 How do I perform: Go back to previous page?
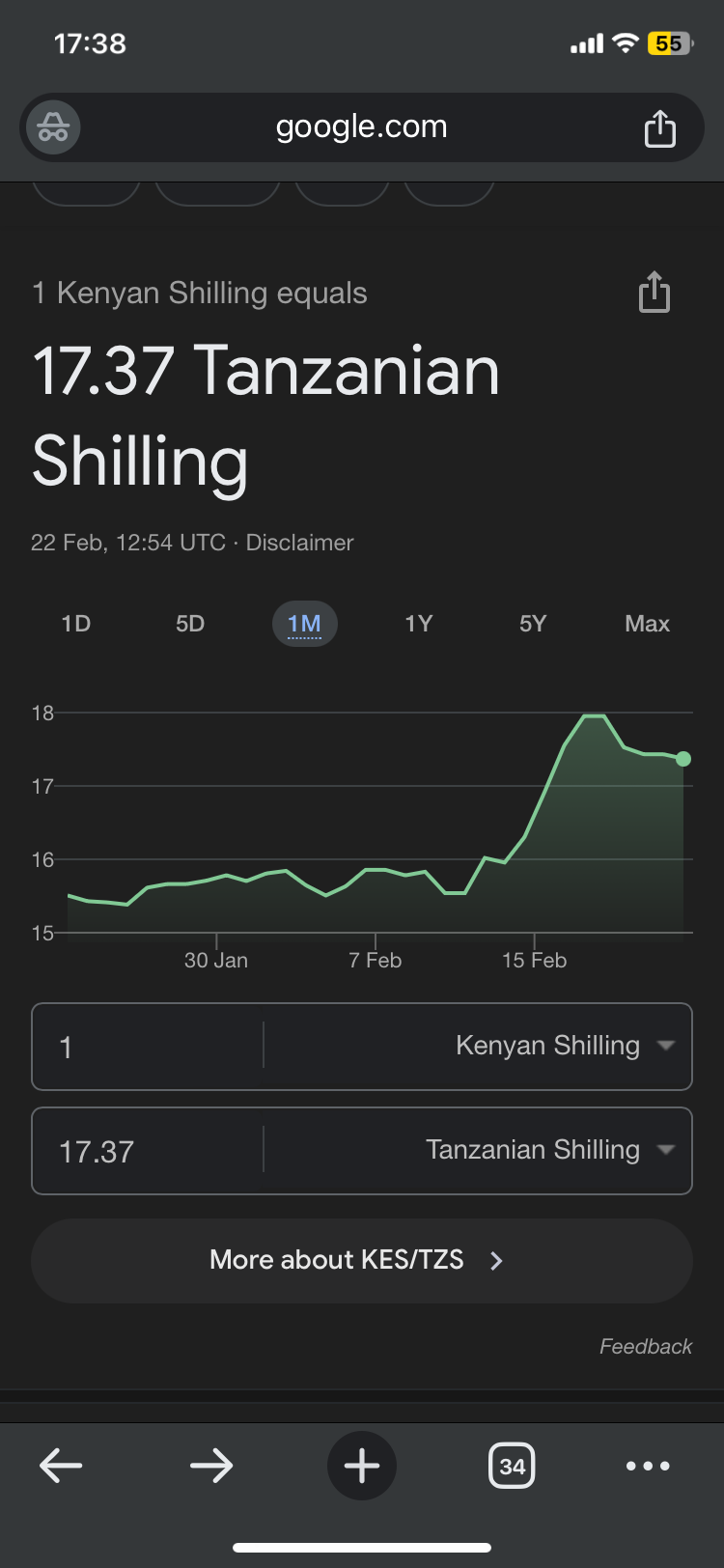click(61, 1466)
